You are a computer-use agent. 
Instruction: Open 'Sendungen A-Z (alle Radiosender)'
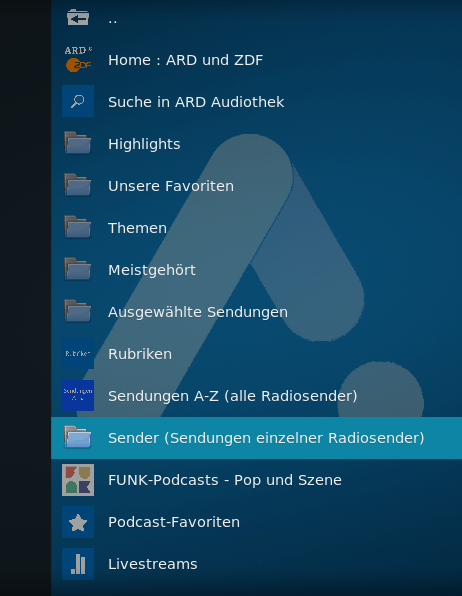[x=256, y=396]
